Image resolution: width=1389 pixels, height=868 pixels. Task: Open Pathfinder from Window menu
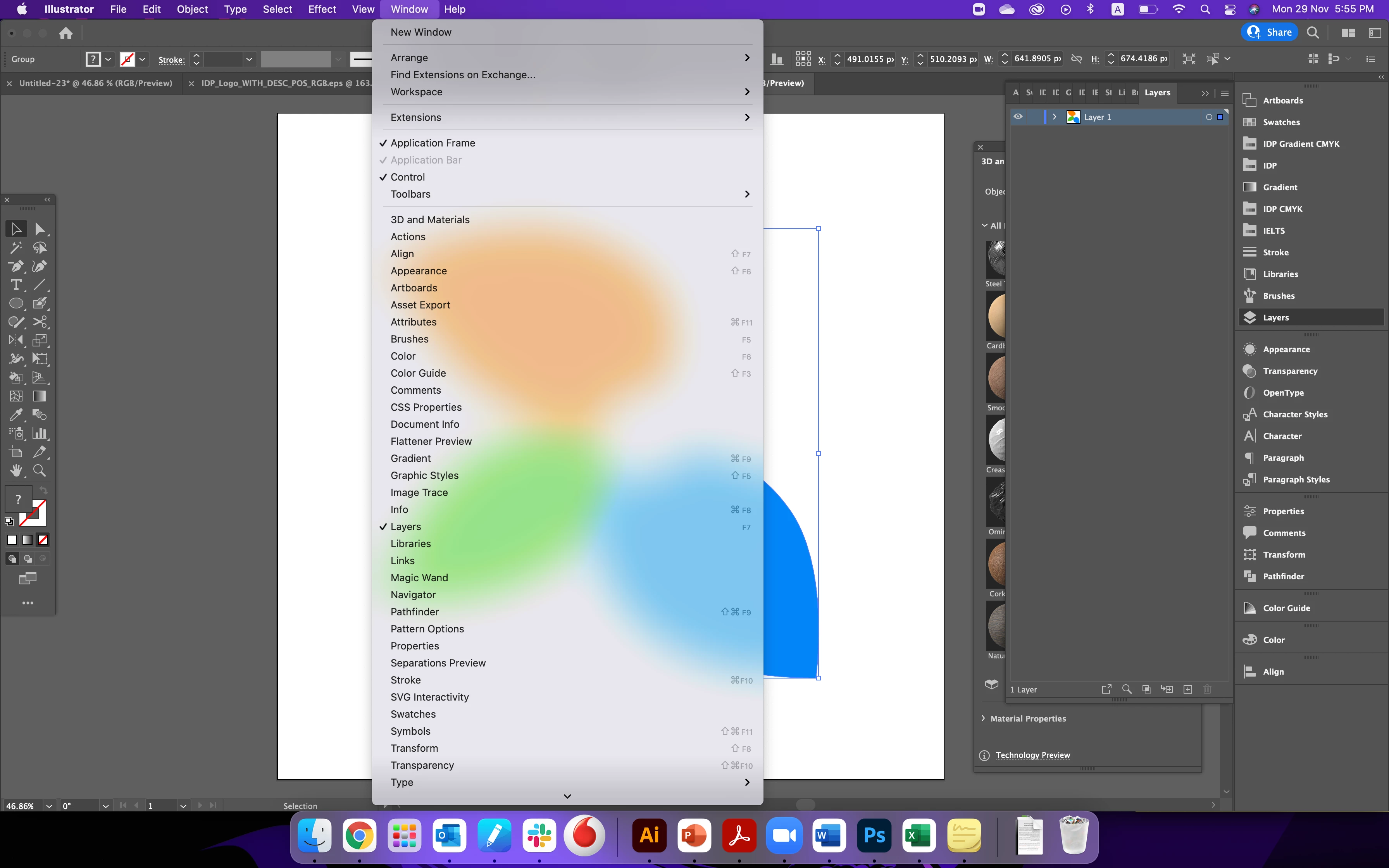click(x=414, y=612)
